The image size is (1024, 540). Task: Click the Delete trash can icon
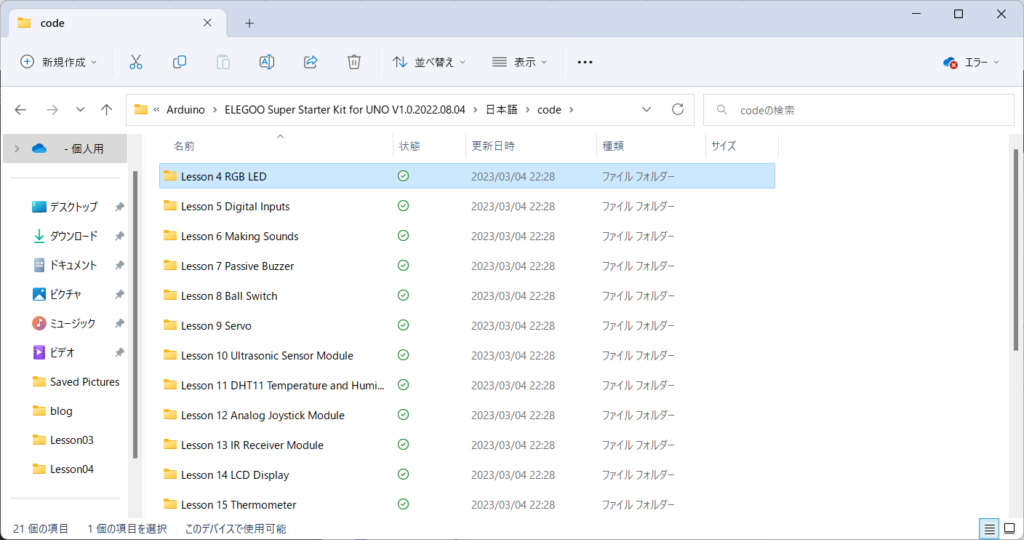[x=354, y=62]
